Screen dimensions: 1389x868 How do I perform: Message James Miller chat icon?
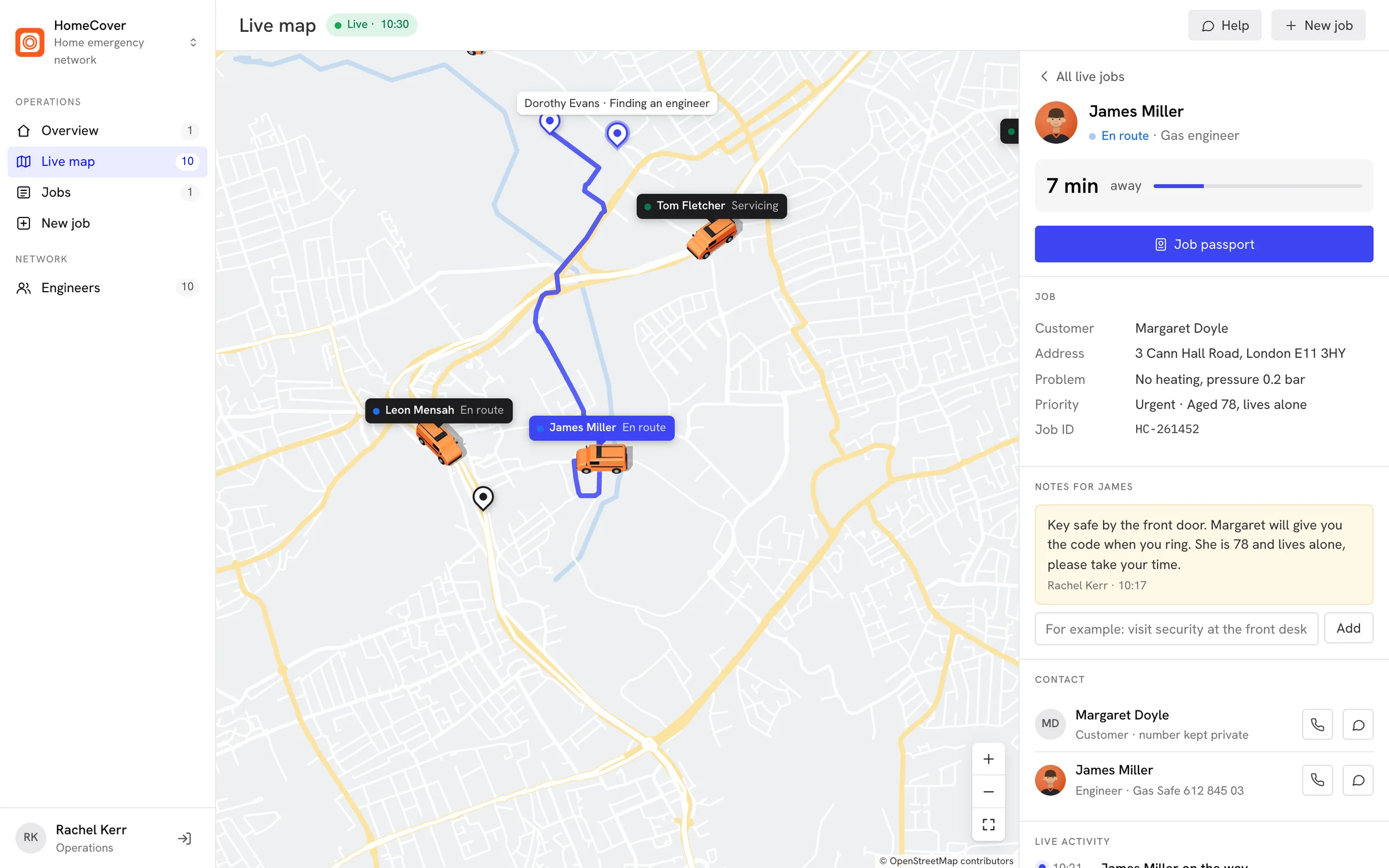pyautogui.click(x=1358, y=780)
